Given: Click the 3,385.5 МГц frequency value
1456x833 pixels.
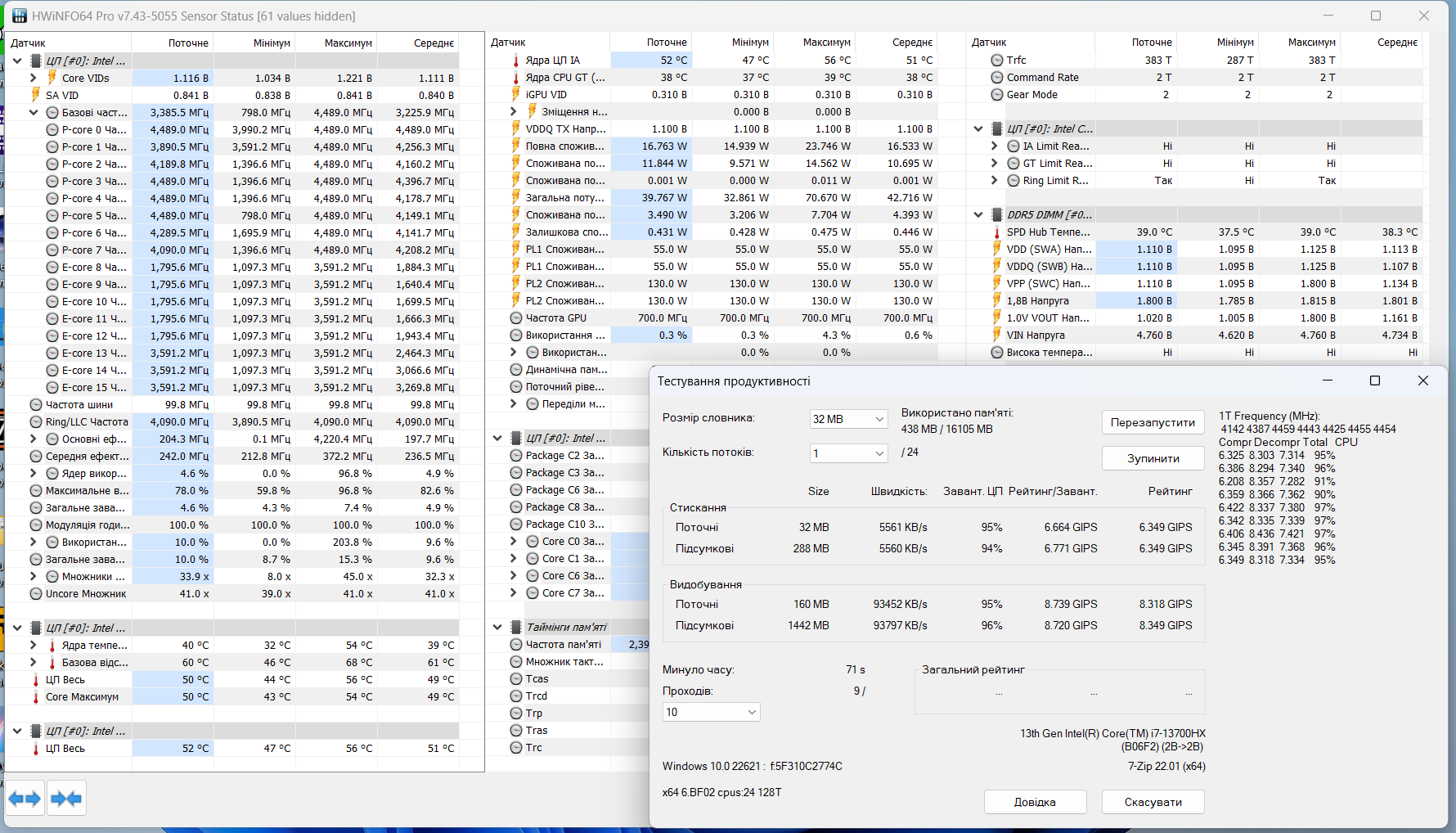Looking at the screenshot, I should pyautogui.click(x=179, y=112).
